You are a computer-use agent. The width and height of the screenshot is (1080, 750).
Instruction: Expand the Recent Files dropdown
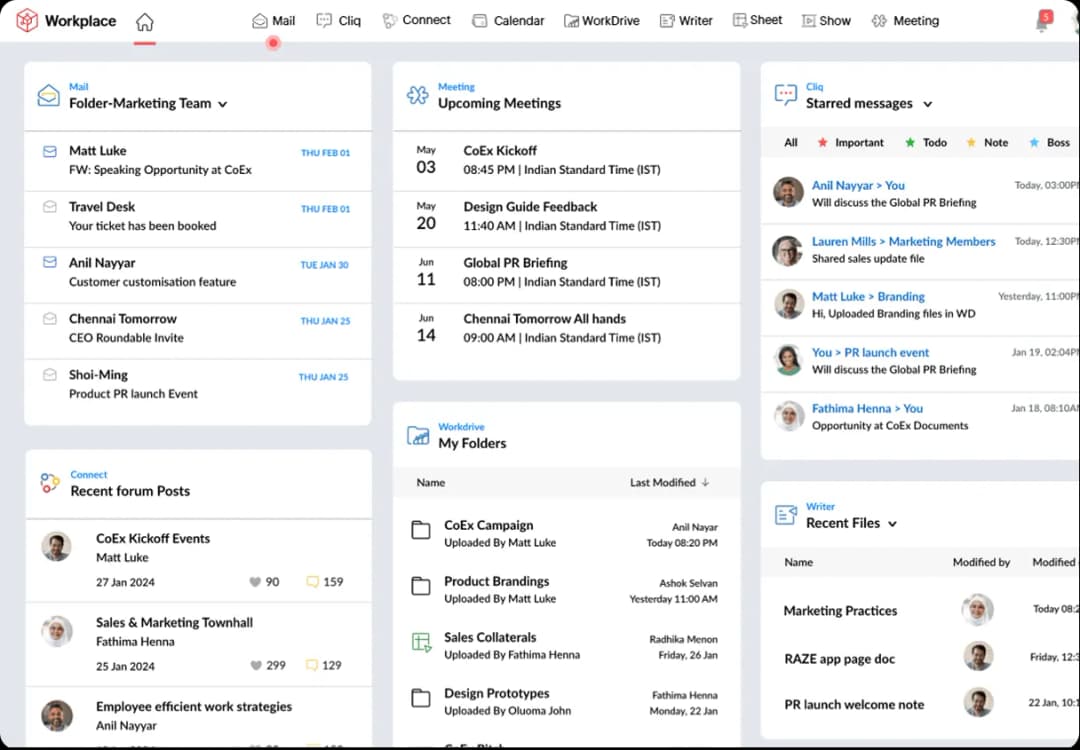coord(893,524)
